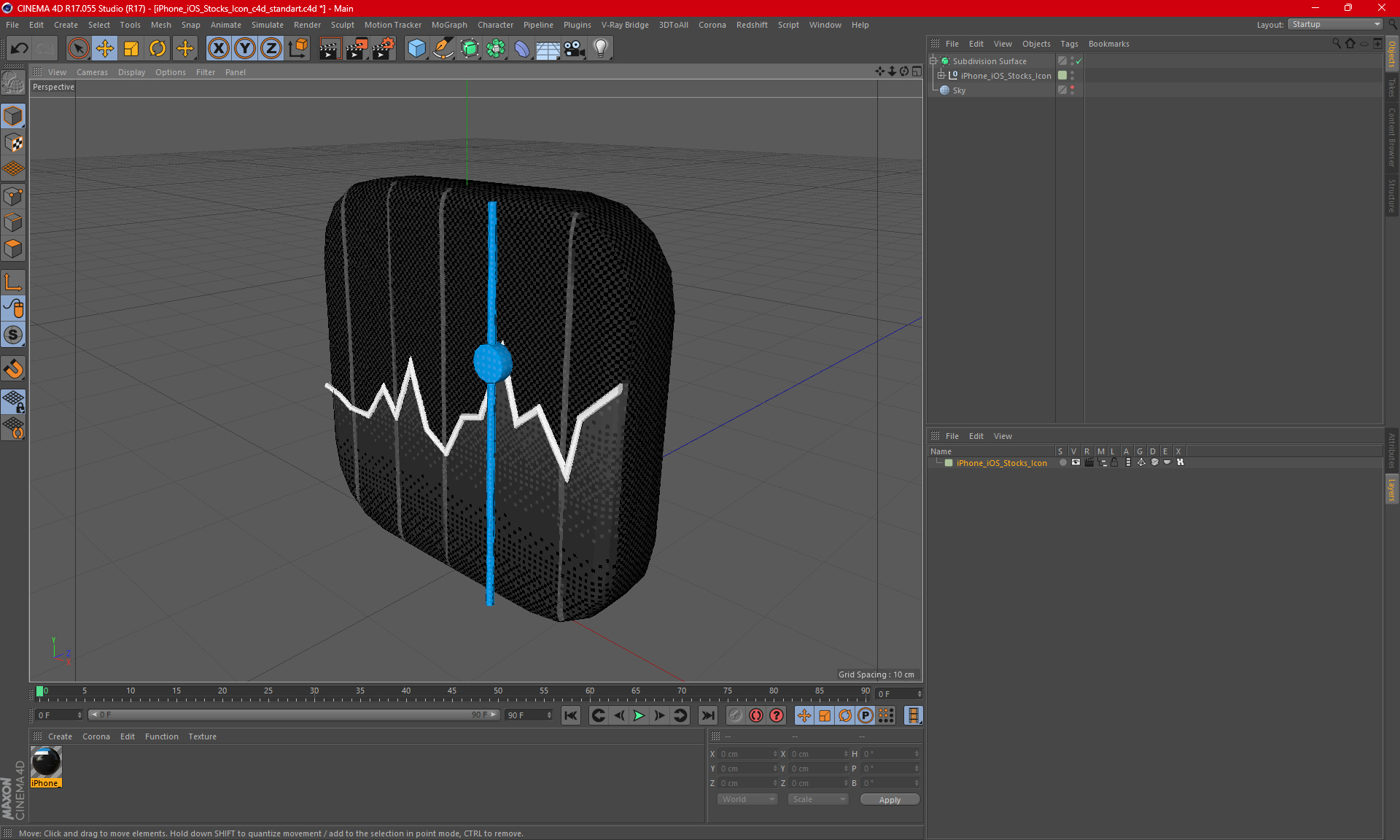Add a Cube primitive object

[x=416, y=48]
